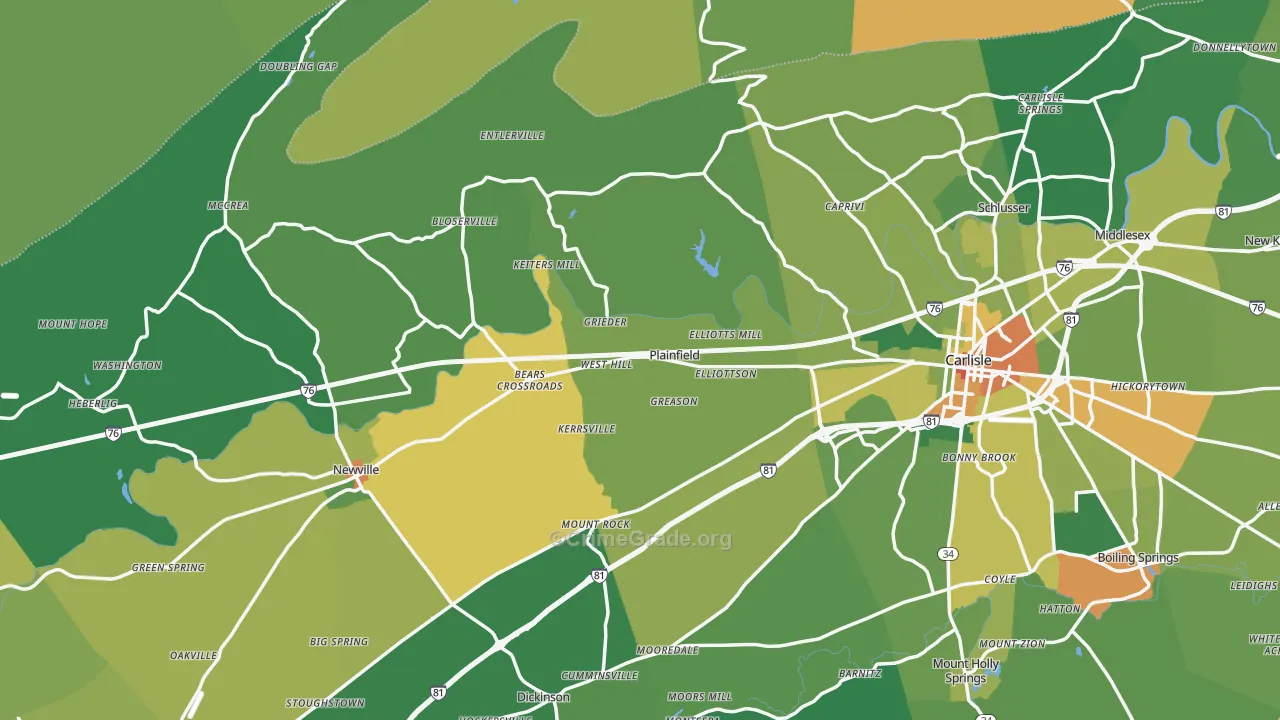Click the Green Spring label
Screen dimensions: 1280x720
click(x=168, y=568)
